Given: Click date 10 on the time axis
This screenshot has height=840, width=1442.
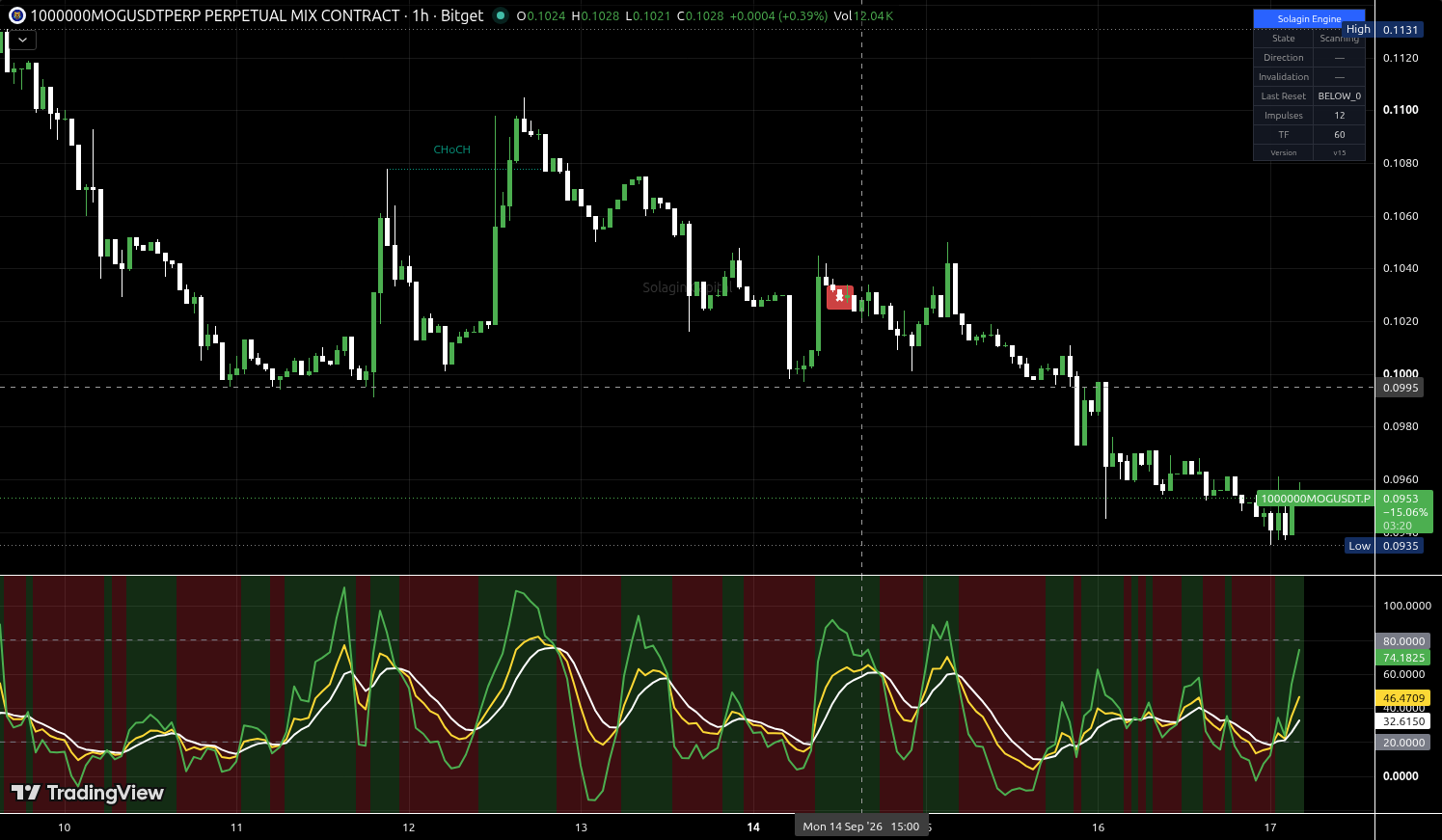Looking at the screenshot, I should pos(65,827).
